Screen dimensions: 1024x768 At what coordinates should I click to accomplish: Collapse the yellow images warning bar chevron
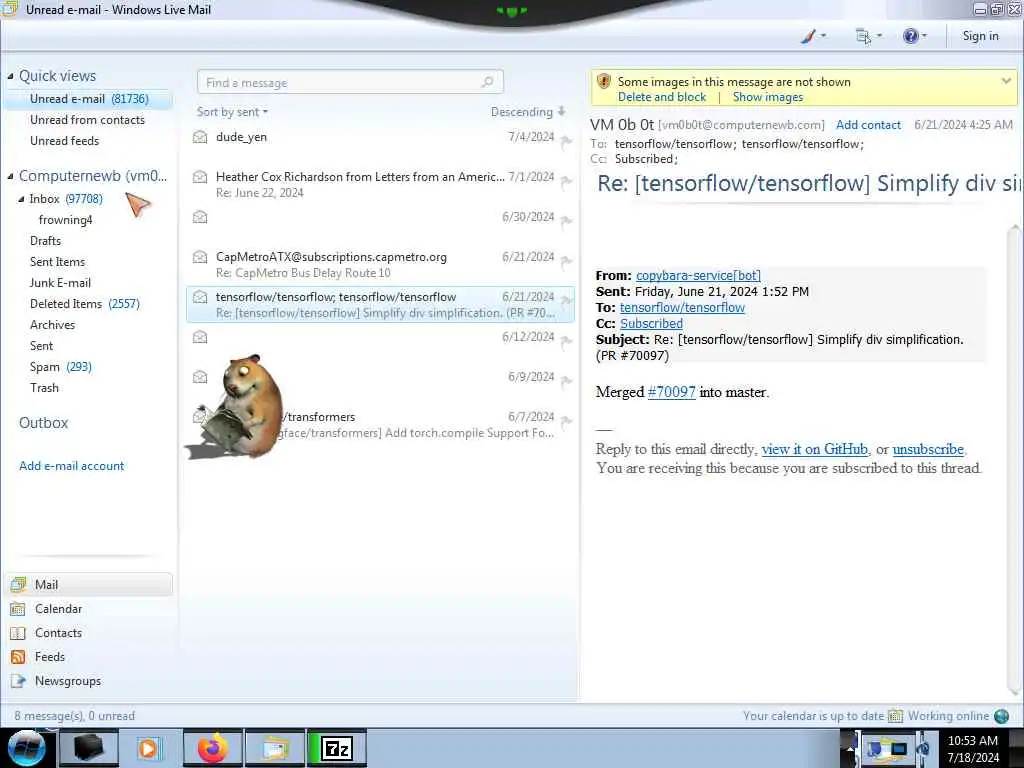[1006, 81]
